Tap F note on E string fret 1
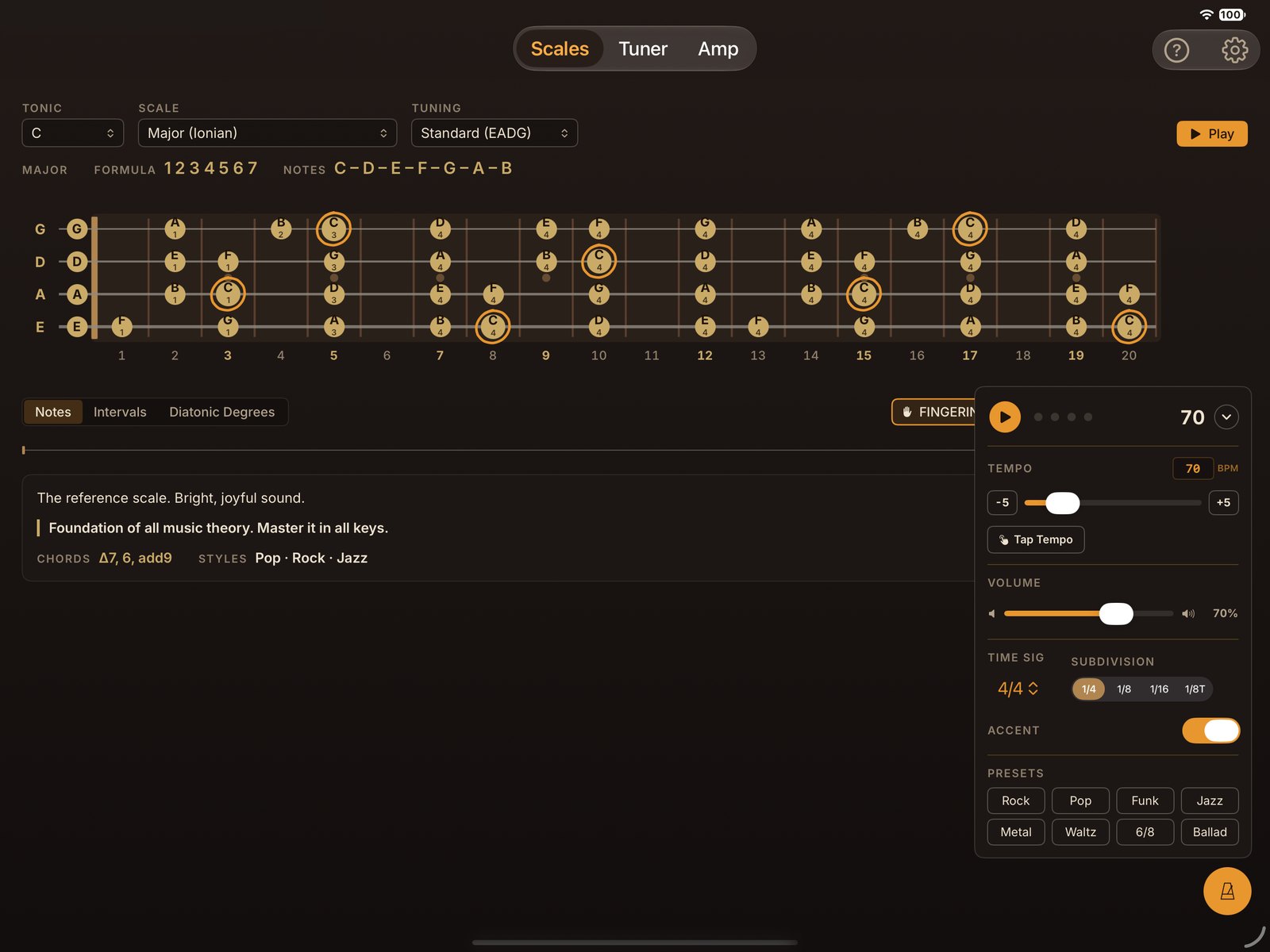Image resolution: width=1270 pixels, height=952 pixels. point(121,326)
